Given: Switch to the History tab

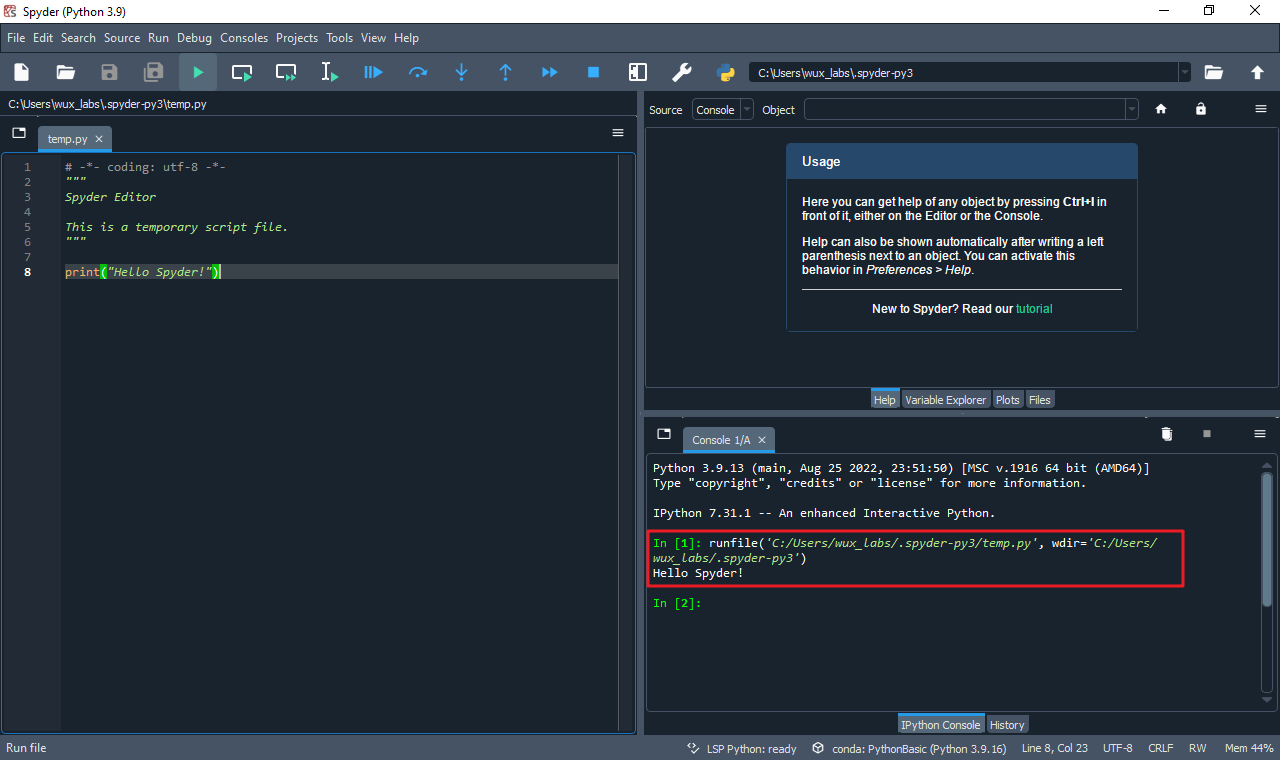Looking at the screenshot, I should [1007, 725].
